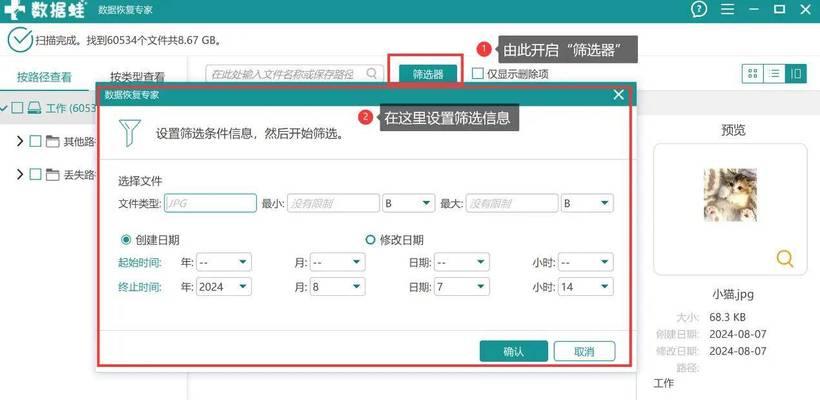820x400 pixels.
Task: Open the minimum size unit dropdown
Action: point(408,203)
